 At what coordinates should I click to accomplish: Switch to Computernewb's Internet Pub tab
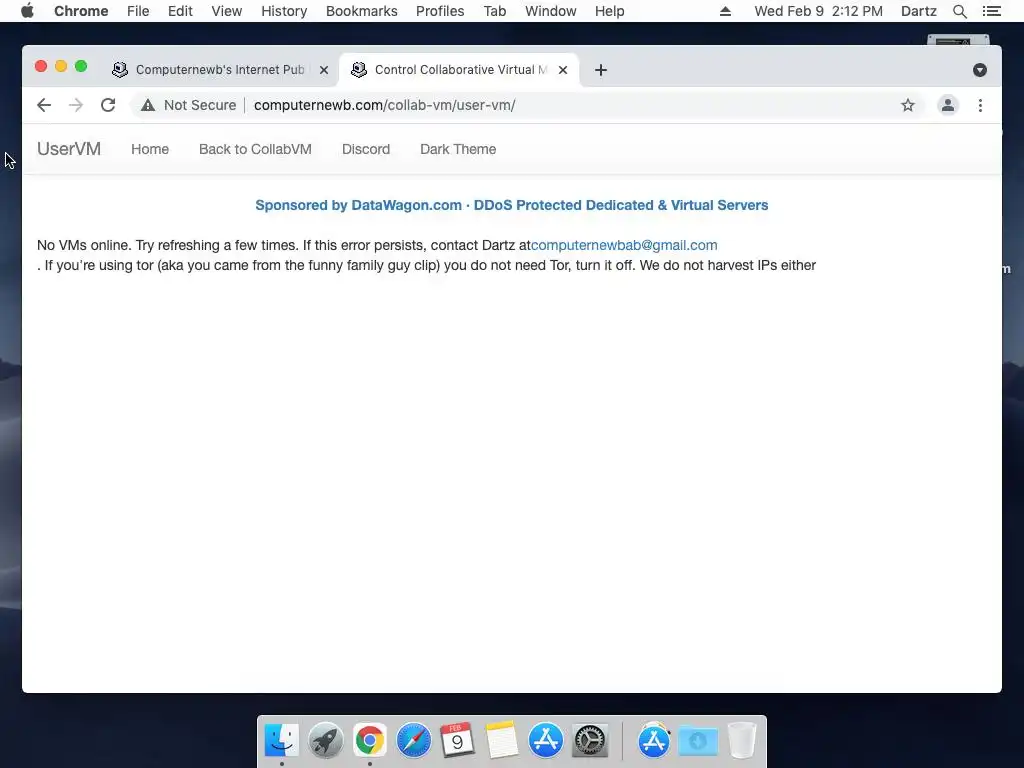coord(219,70)
